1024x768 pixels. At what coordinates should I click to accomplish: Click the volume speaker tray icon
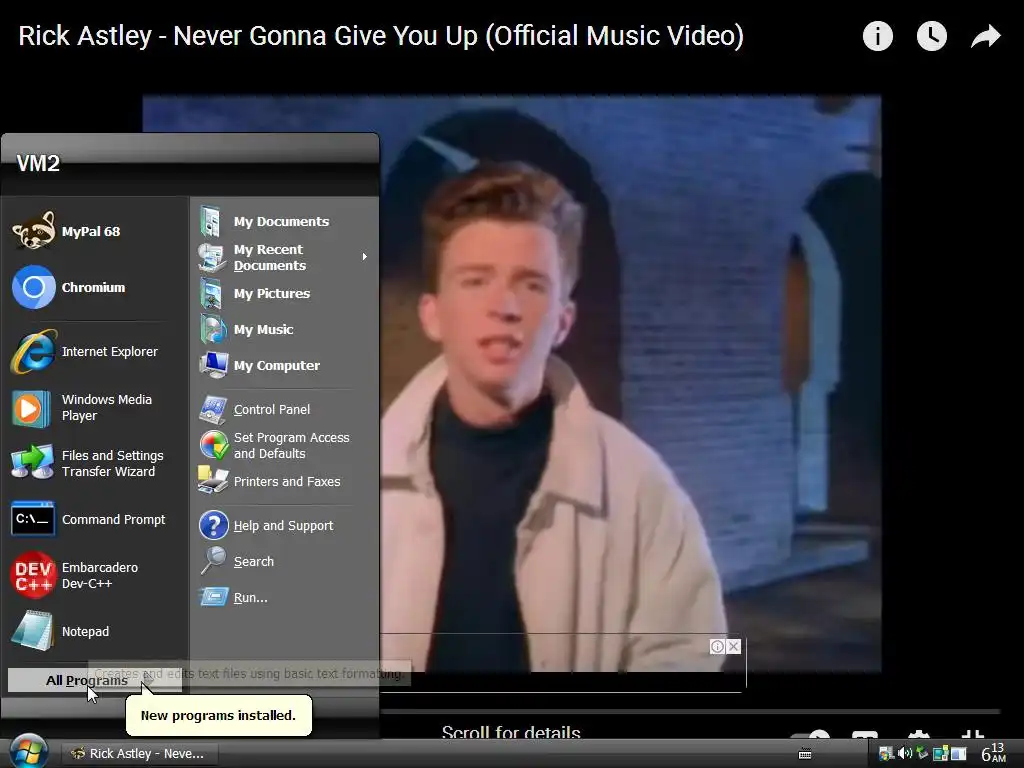pyautogui.click(x=904, y=754)
